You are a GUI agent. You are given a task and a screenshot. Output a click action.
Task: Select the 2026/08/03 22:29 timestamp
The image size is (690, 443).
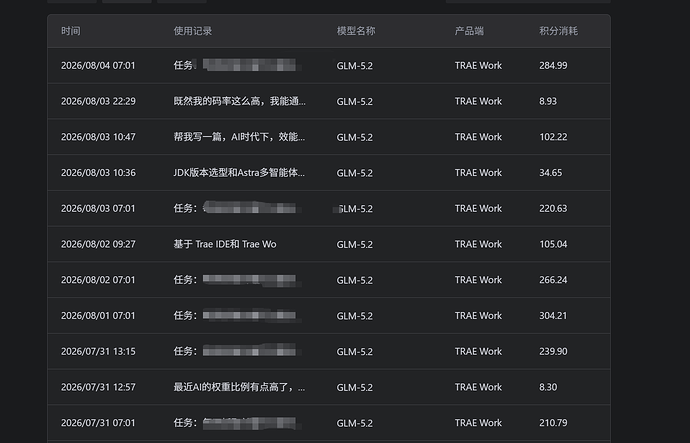98,101
